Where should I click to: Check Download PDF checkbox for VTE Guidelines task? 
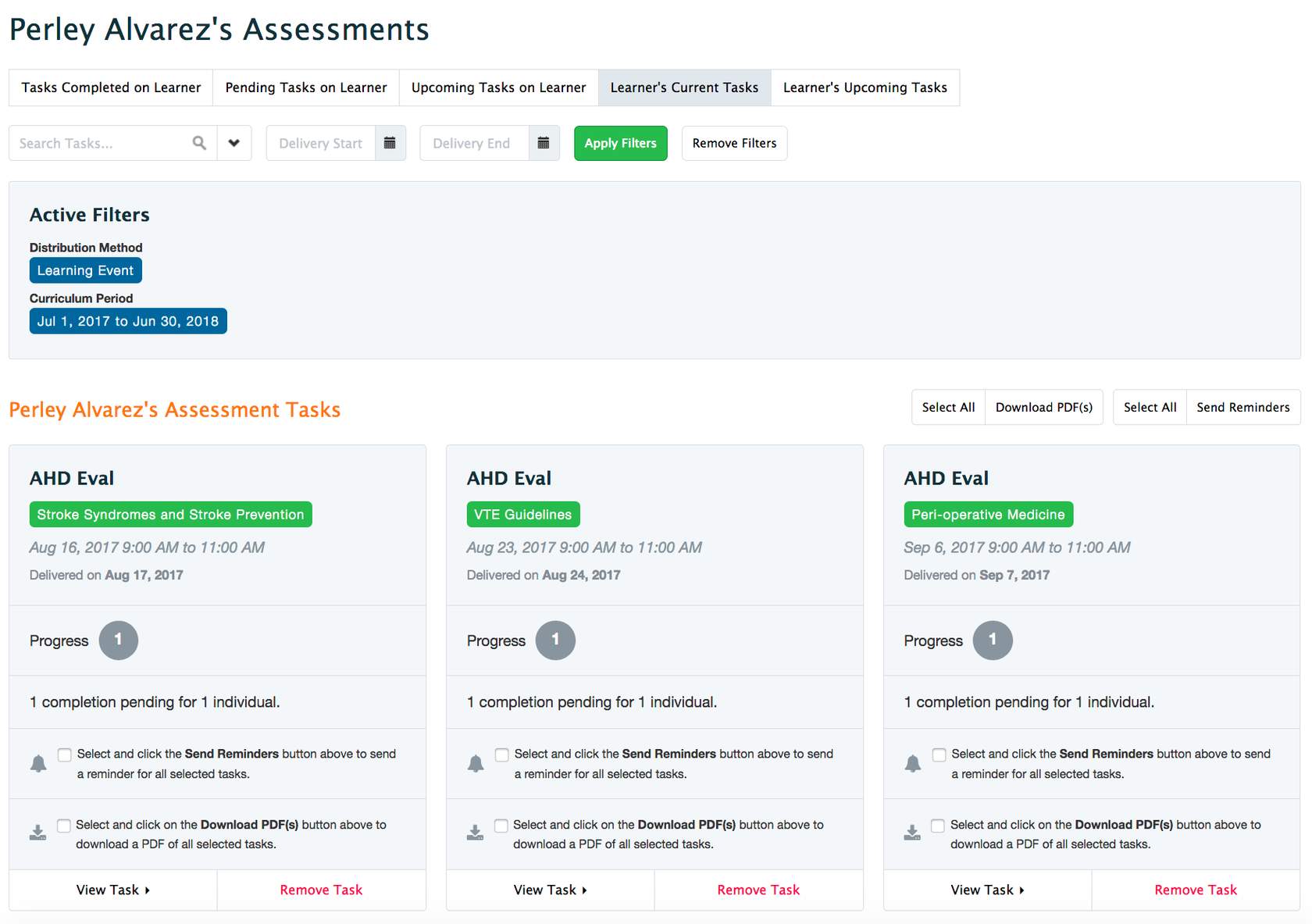501,826
